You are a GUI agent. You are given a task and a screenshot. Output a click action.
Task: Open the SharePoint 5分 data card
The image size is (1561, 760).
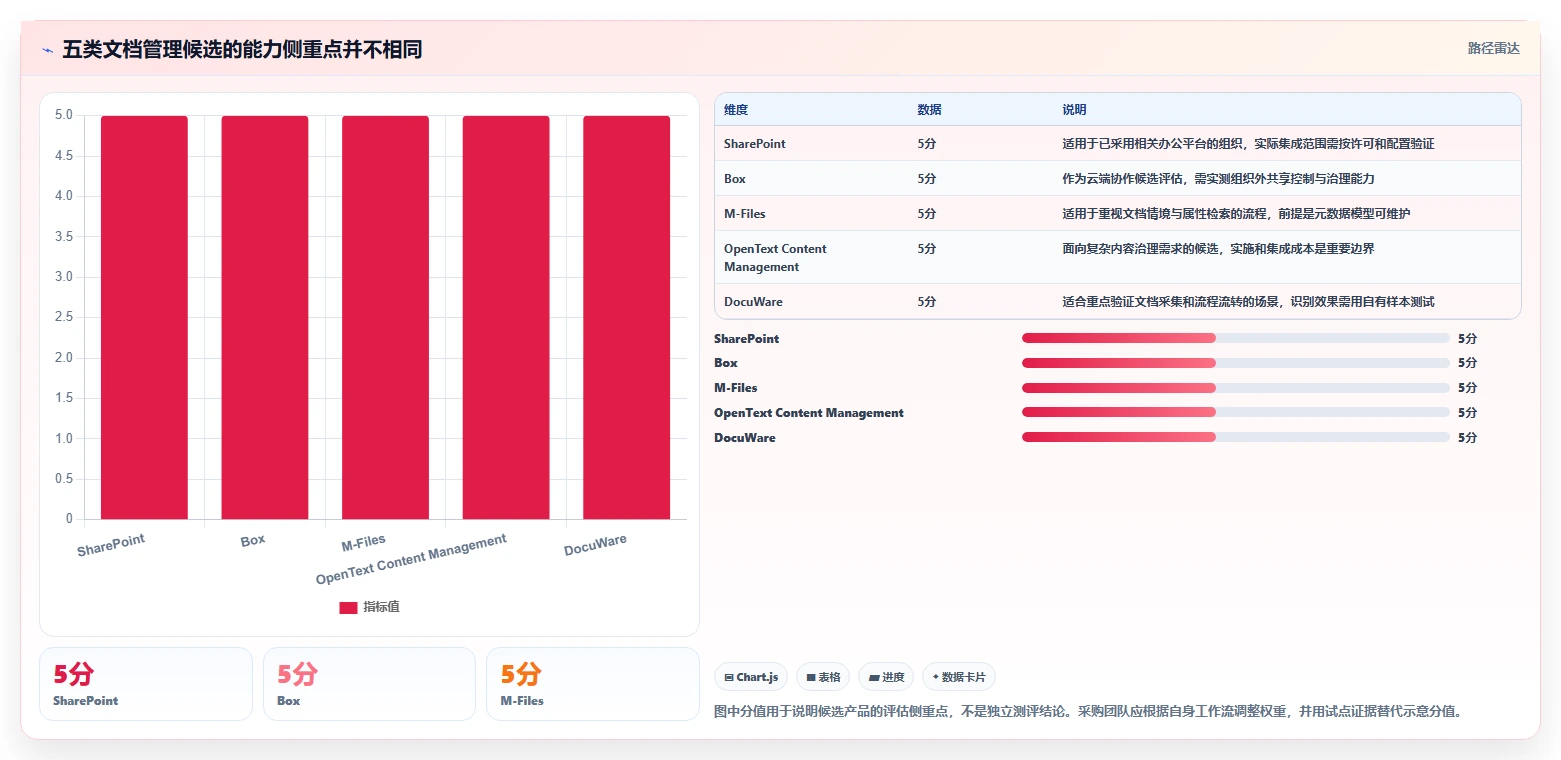click(146, 684)
